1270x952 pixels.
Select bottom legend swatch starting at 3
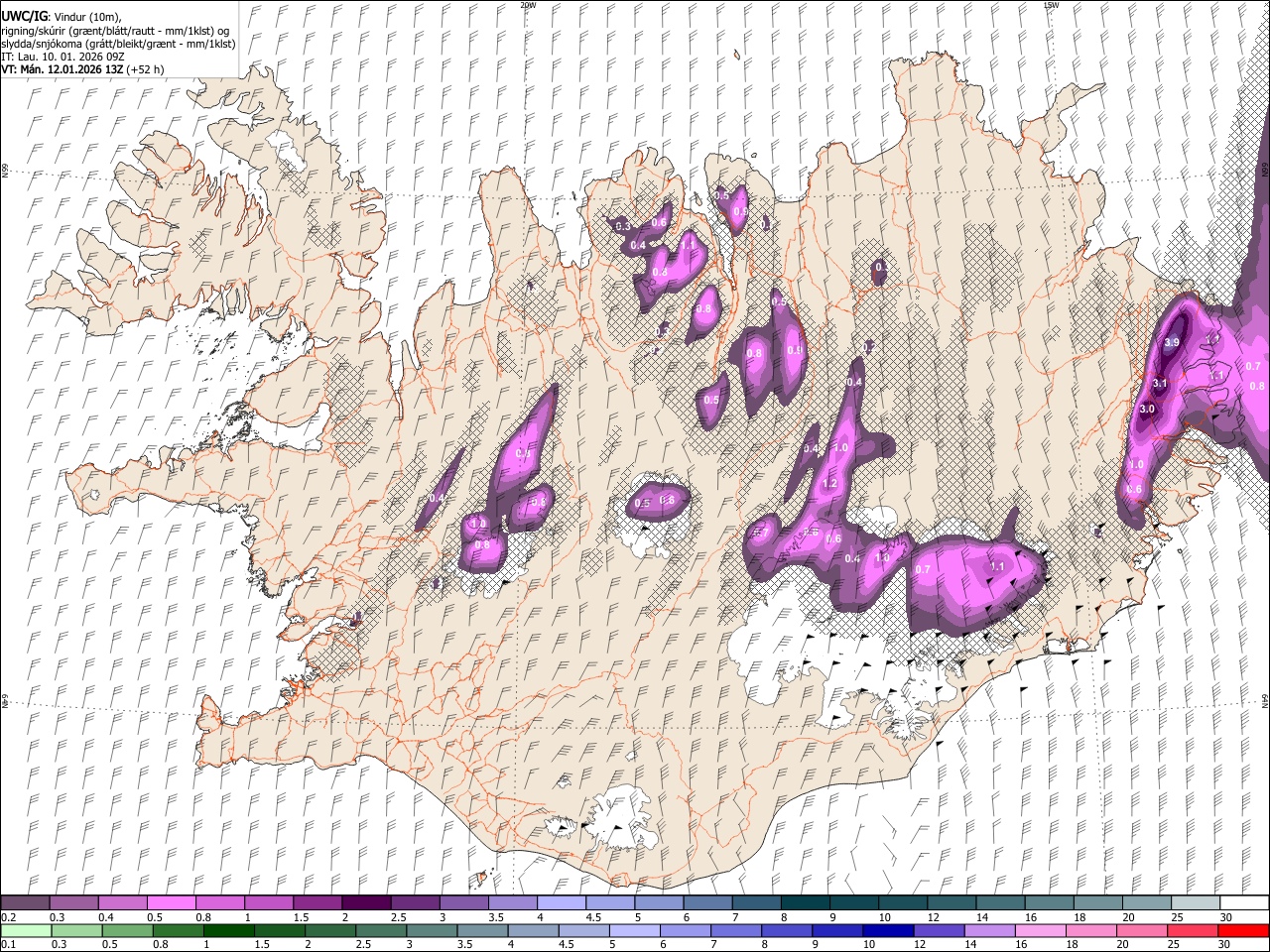[x=433, y=930]
